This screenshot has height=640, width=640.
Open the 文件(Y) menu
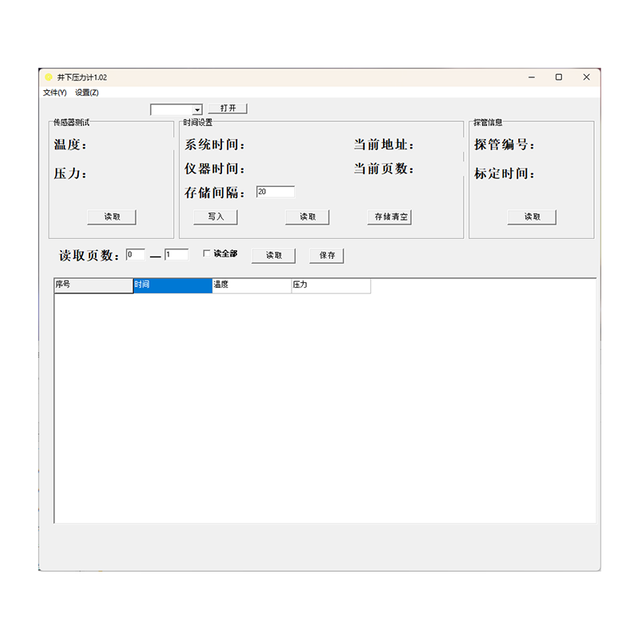pyautogui.click(x=55, y=93)
